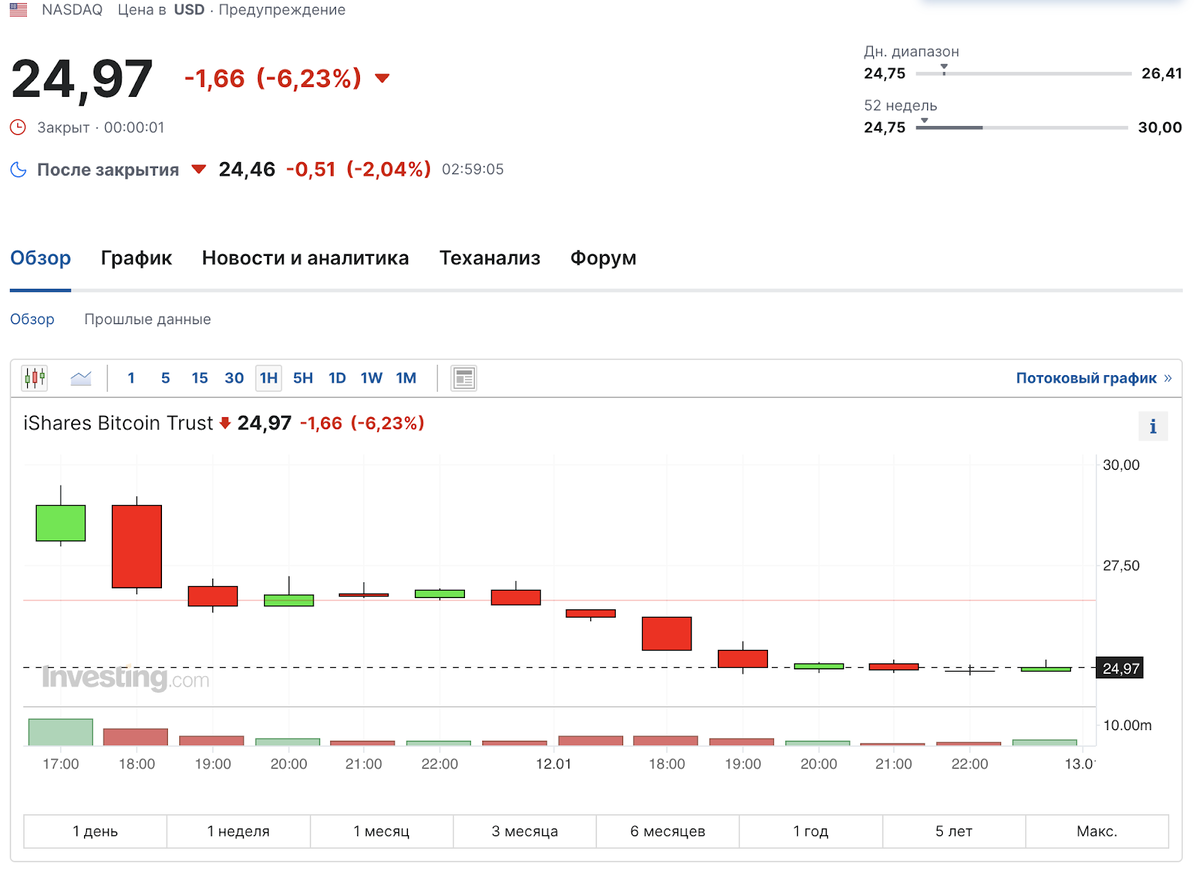Click the Предупреждение link
The image size is (1200, 872).
tap(282, 10)
